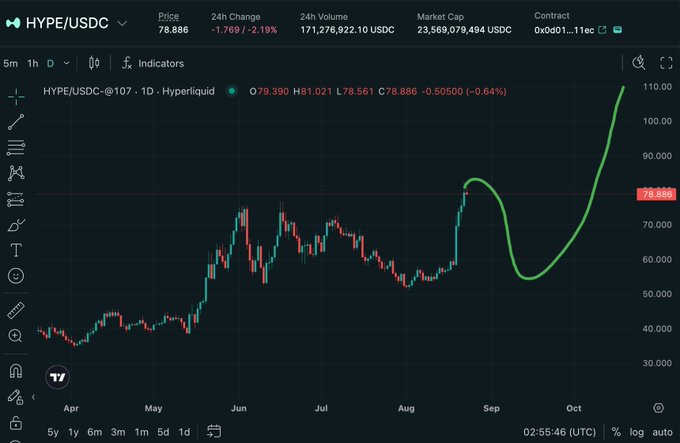Open timezone menu at 02:55:46 (UTC)
The height and width of the screenshot is (443, 680).
[x=559, y=432]
